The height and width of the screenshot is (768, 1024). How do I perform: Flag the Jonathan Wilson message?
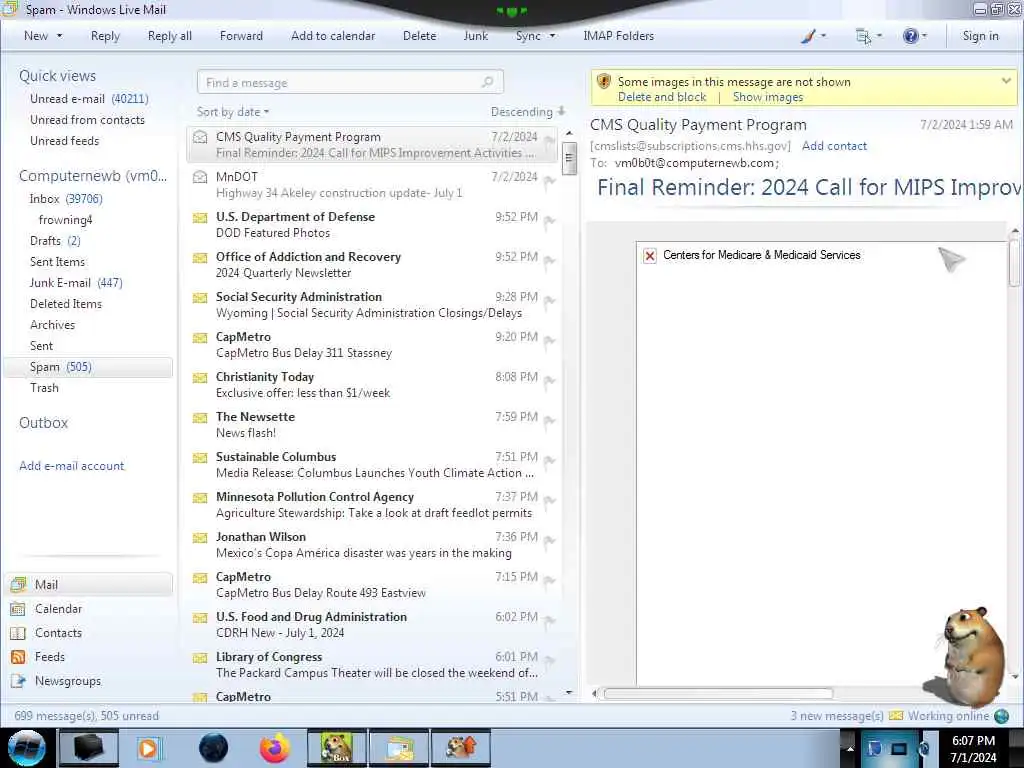coord(550,541)
